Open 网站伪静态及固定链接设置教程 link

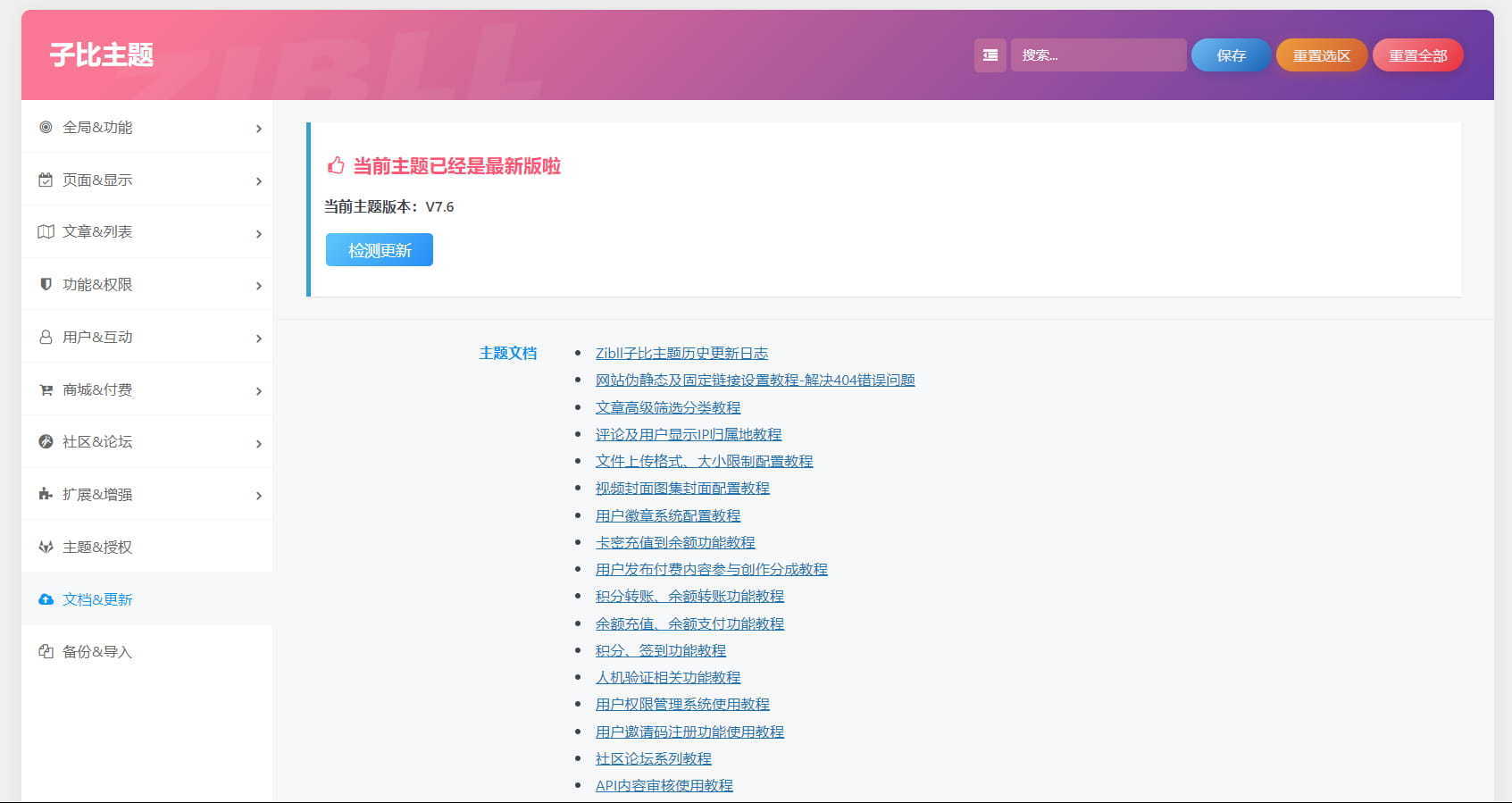tap(755, 380)
